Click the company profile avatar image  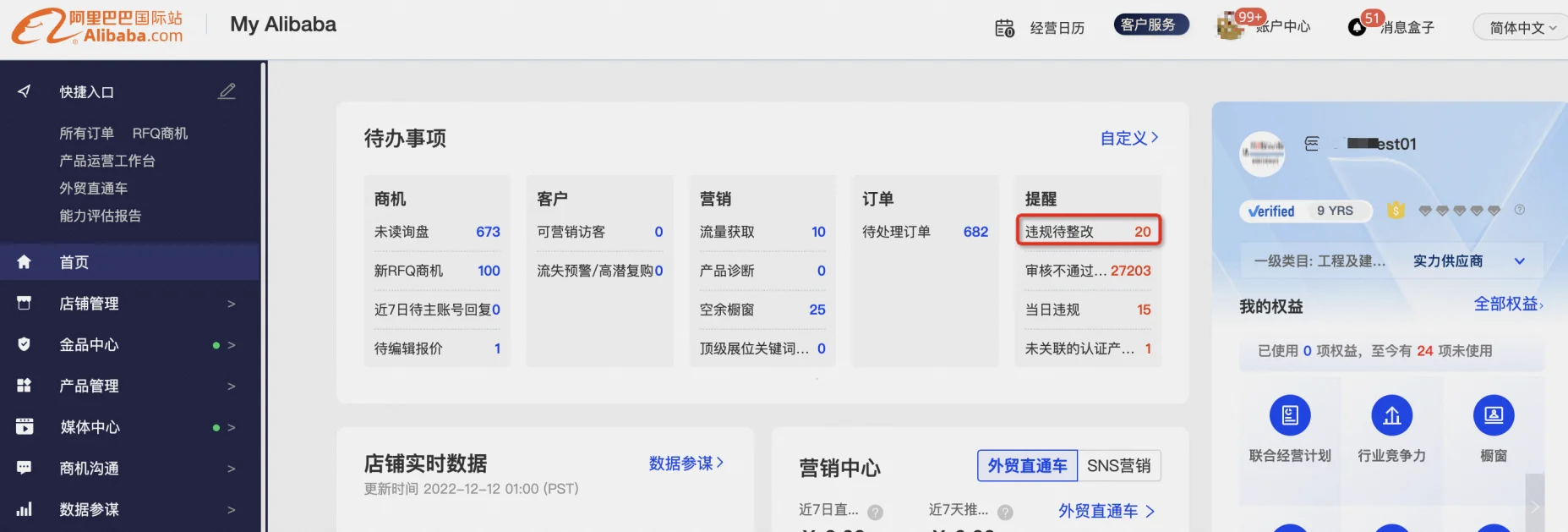click(x=1262, y=154)
